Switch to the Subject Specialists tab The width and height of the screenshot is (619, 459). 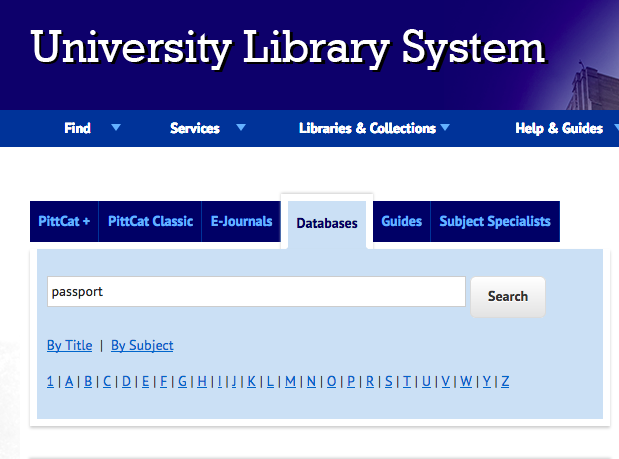(495, 221)
